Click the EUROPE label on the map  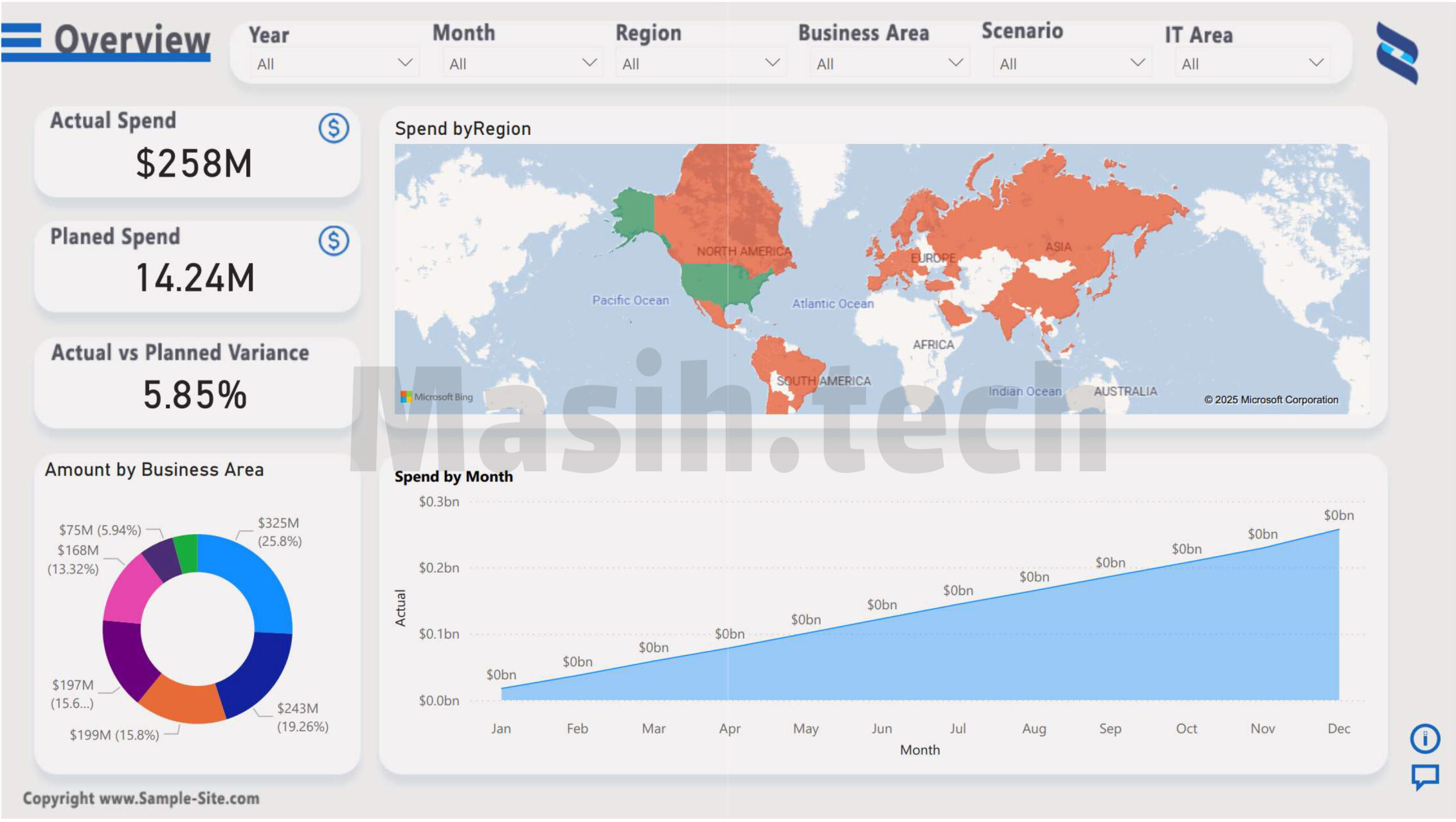tap(933, 258)
